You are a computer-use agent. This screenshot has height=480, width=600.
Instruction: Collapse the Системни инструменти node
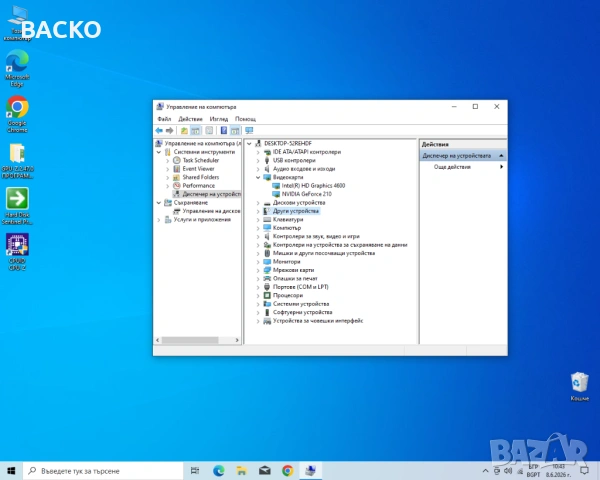tap(159, 152)
